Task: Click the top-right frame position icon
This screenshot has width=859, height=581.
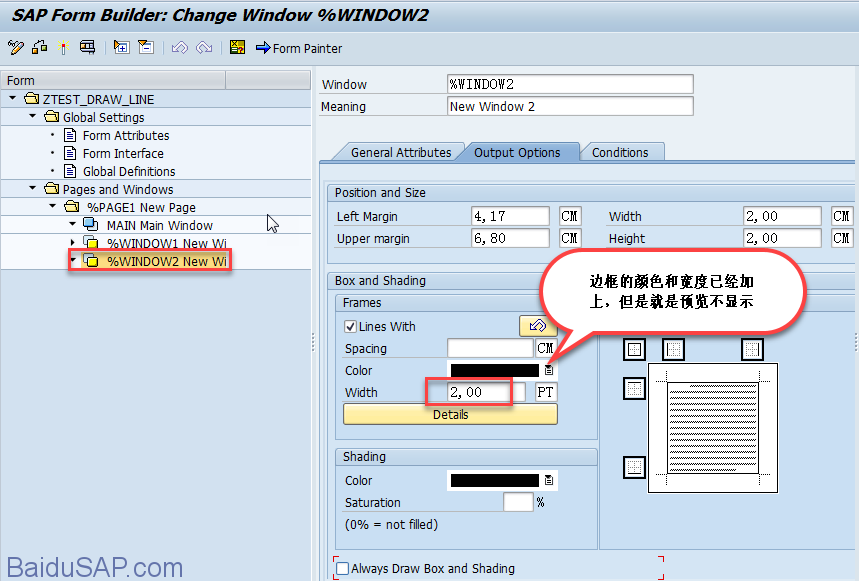Action: [x=752, y=349]
